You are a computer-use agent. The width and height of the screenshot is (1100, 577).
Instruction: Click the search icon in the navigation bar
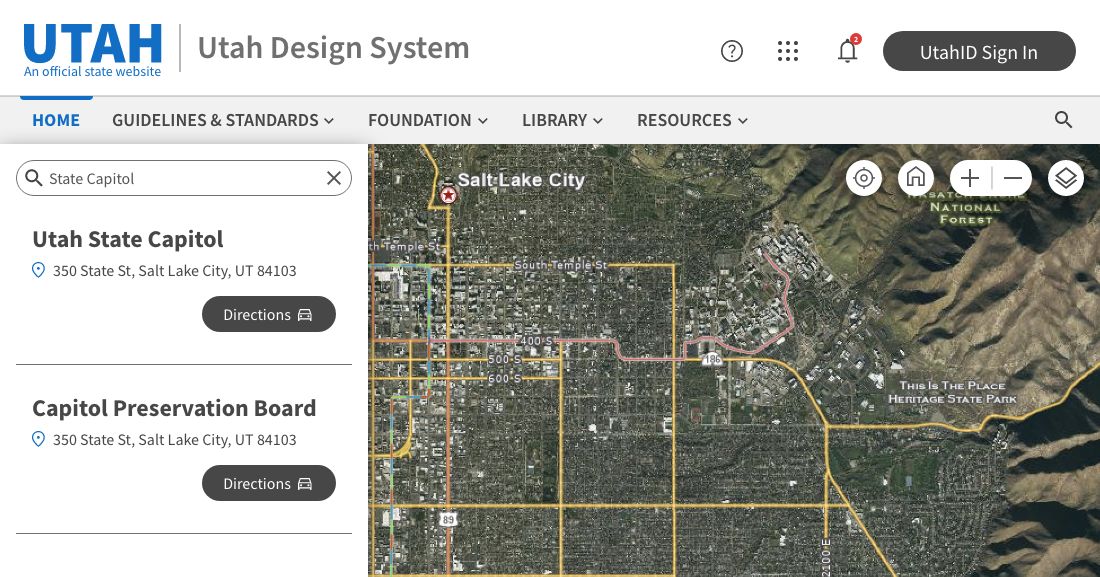click(x=1064, y=120)
